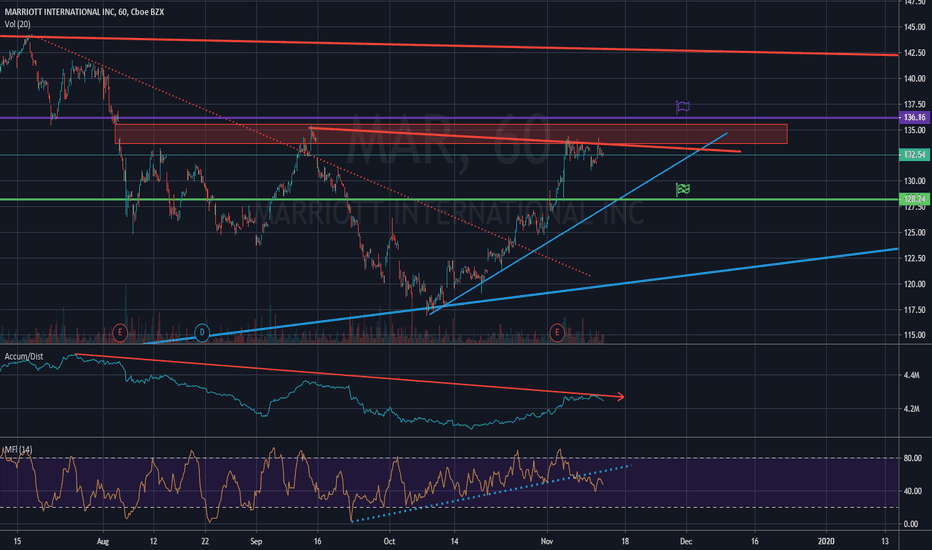Click the 115.00 price axis value
Image resolution: width=932 pixels, height=550 pixels.
[915, 335]
